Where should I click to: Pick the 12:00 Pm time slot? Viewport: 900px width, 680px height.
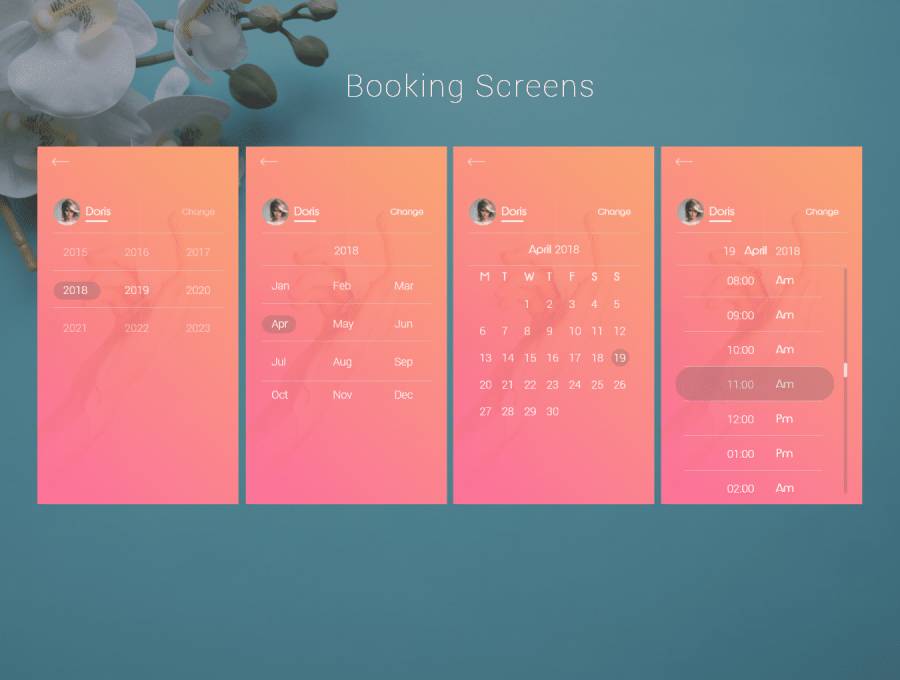click(x=754, y=419)
